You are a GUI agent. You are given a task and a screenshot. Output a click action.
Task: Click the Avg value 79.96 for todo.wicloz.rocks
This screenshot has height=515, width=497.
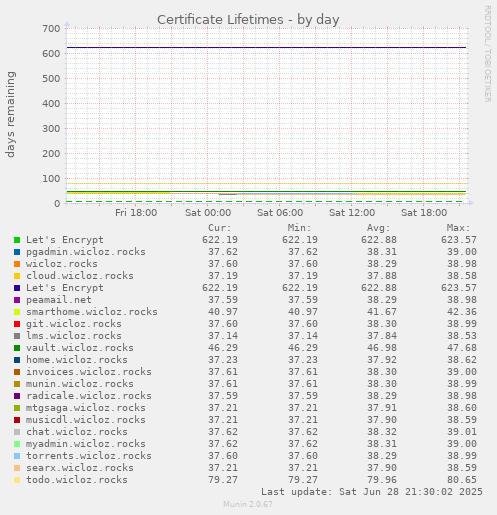tap(382, 480)
